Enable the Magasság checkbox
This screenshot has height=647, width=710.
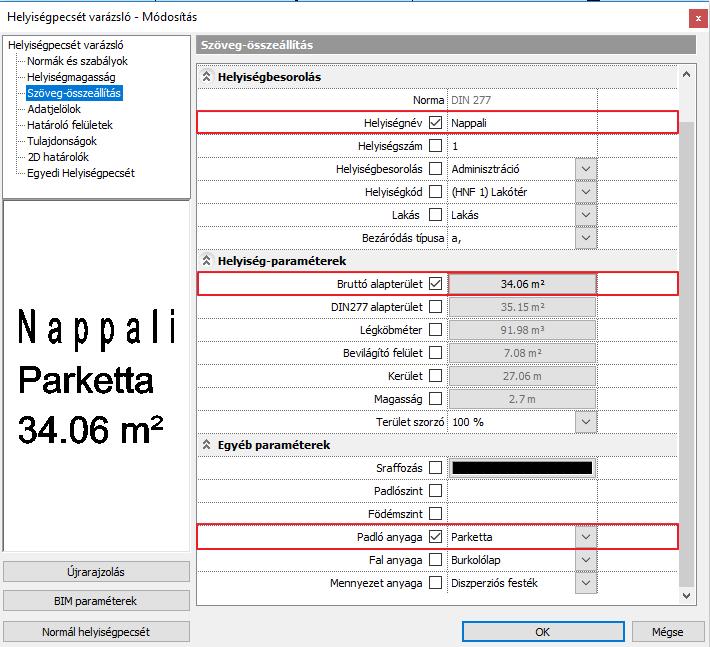tap(435, 398)
